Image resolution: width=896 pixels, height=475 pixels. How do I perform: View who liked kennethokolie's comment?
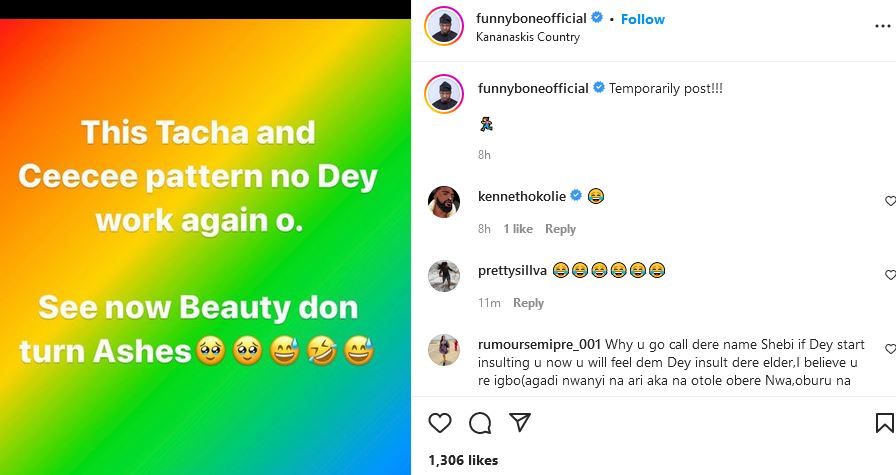coord(518,229)
